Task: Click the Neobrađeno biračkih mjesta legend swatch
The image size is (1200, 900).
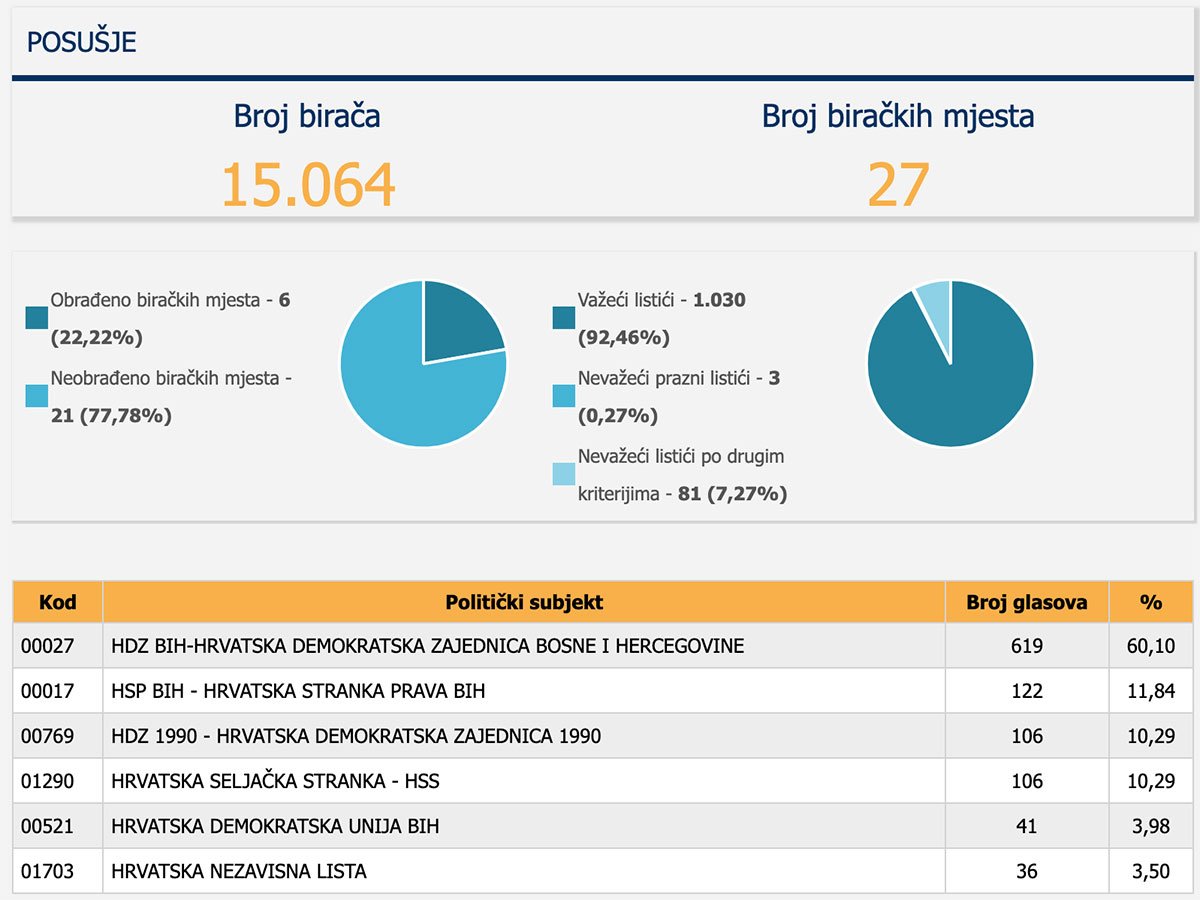Action: (x=38, y=396)
